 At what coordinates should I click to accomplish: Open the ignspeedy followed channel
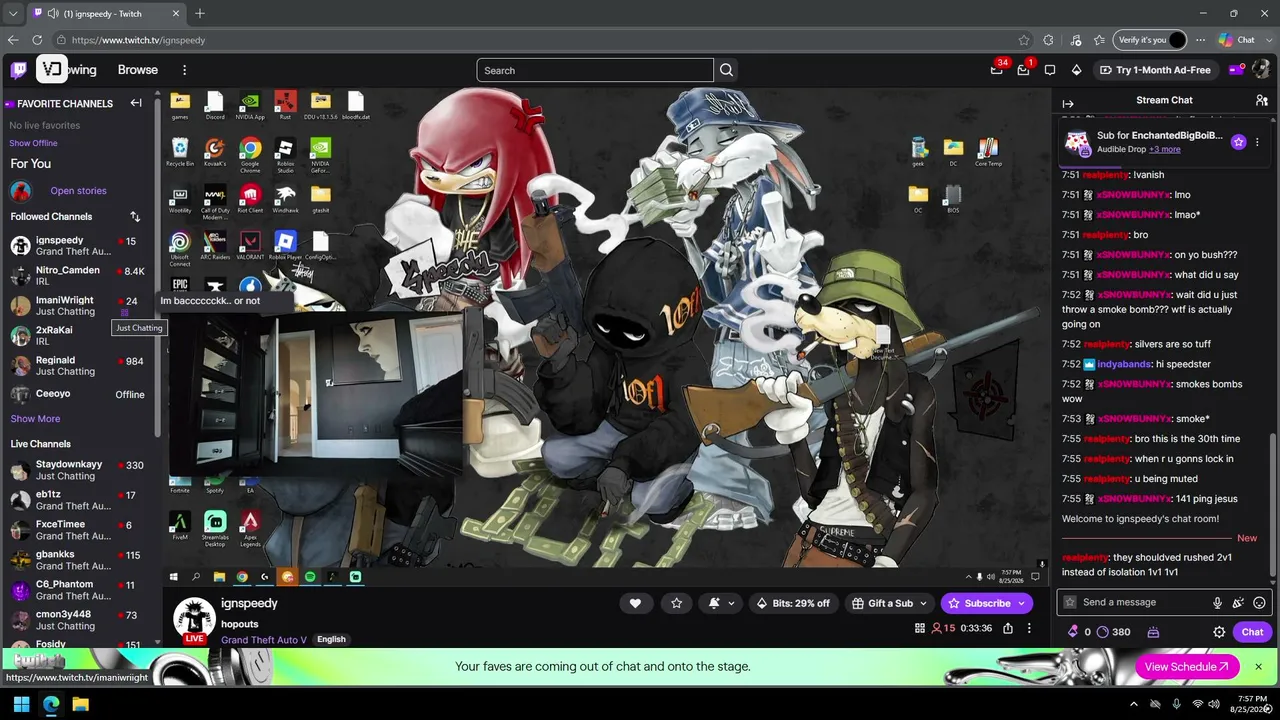(x=78, y=246)
